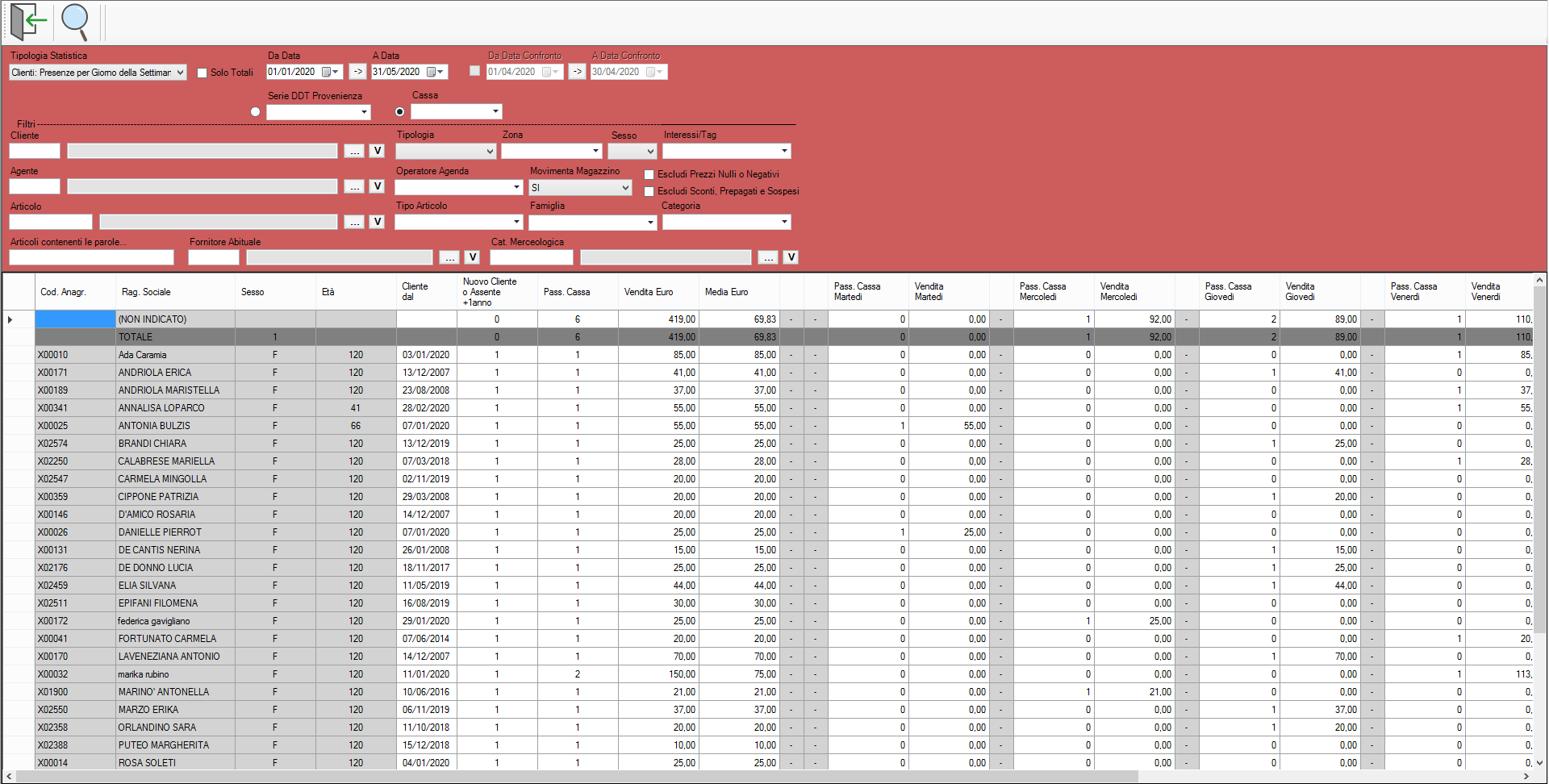This screenshot has height=784, width=1549.
Task: Click V button beside Cliente filter
Action: click(377, 151)
